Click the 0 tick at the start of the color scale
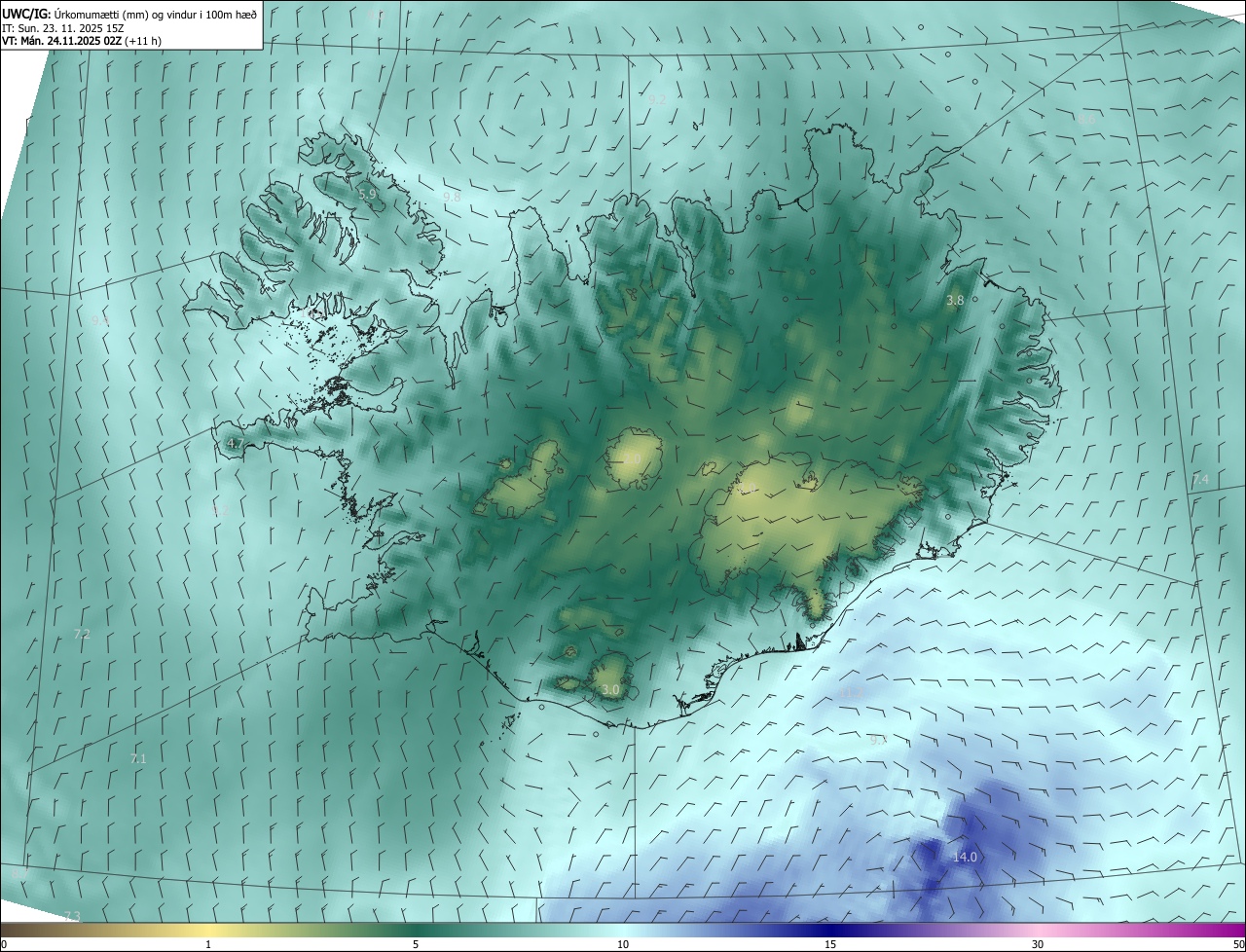Viewport: 1246px width, 952px height. [4, 944]
